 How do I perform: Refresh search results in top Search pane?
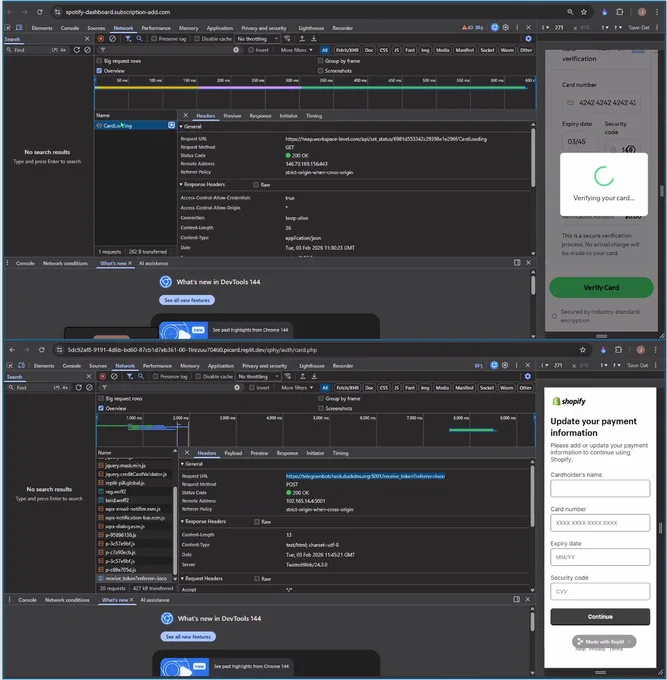76,50
